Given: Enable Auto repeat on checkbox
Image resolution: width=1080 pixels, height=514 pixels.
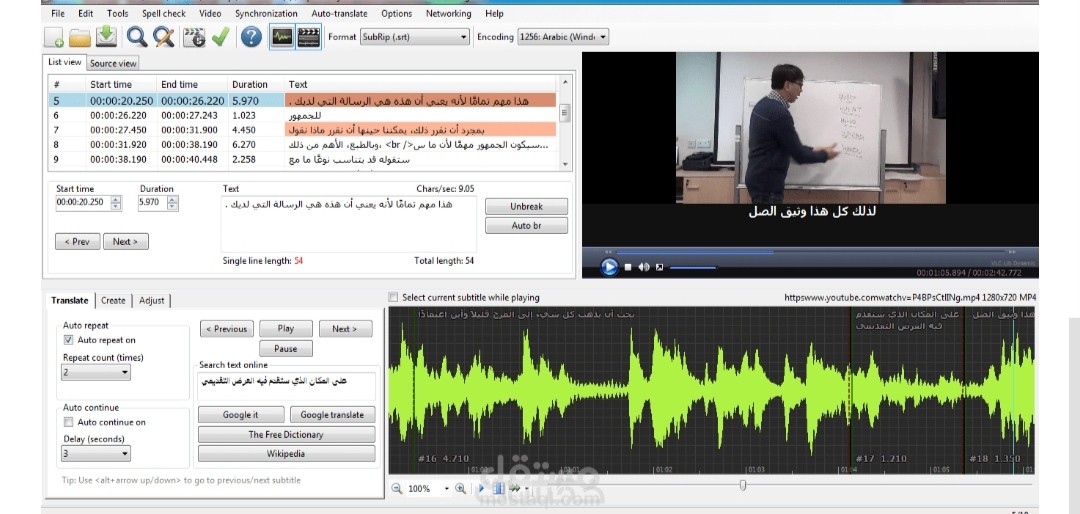Looking at the screenshot, I should 68,340.
